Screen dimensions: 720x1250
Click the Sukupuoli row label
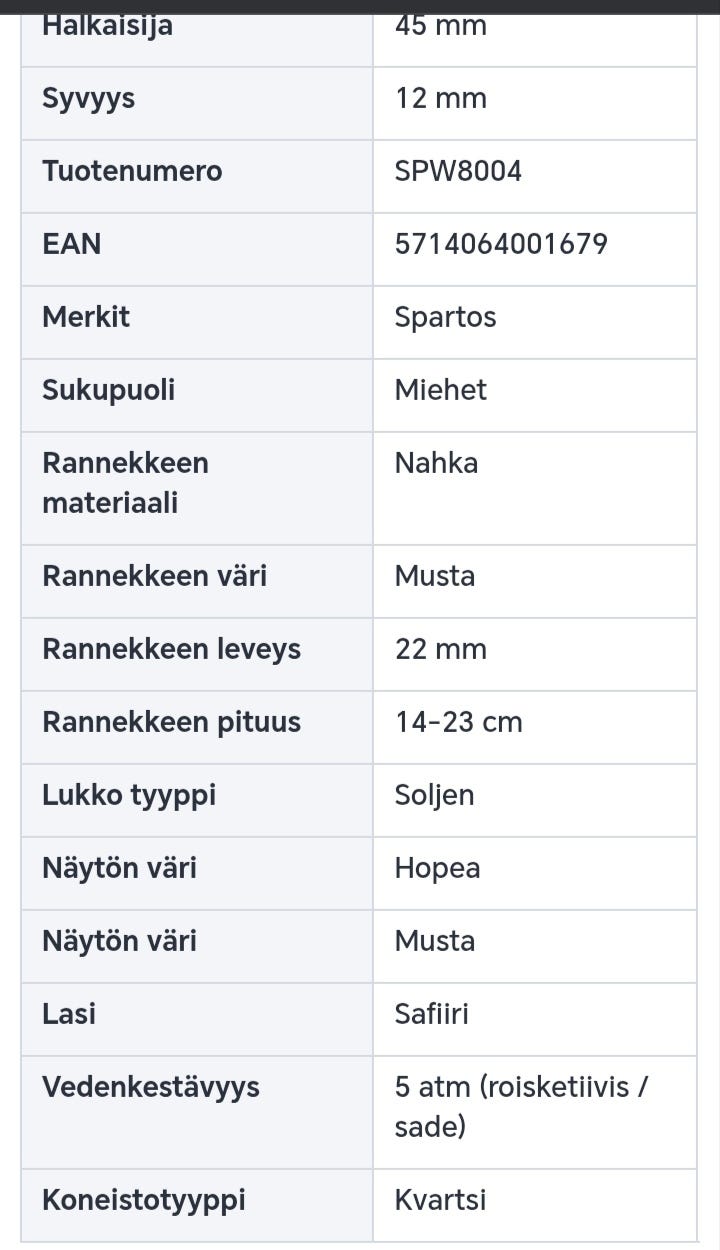[x=108, y=390]
